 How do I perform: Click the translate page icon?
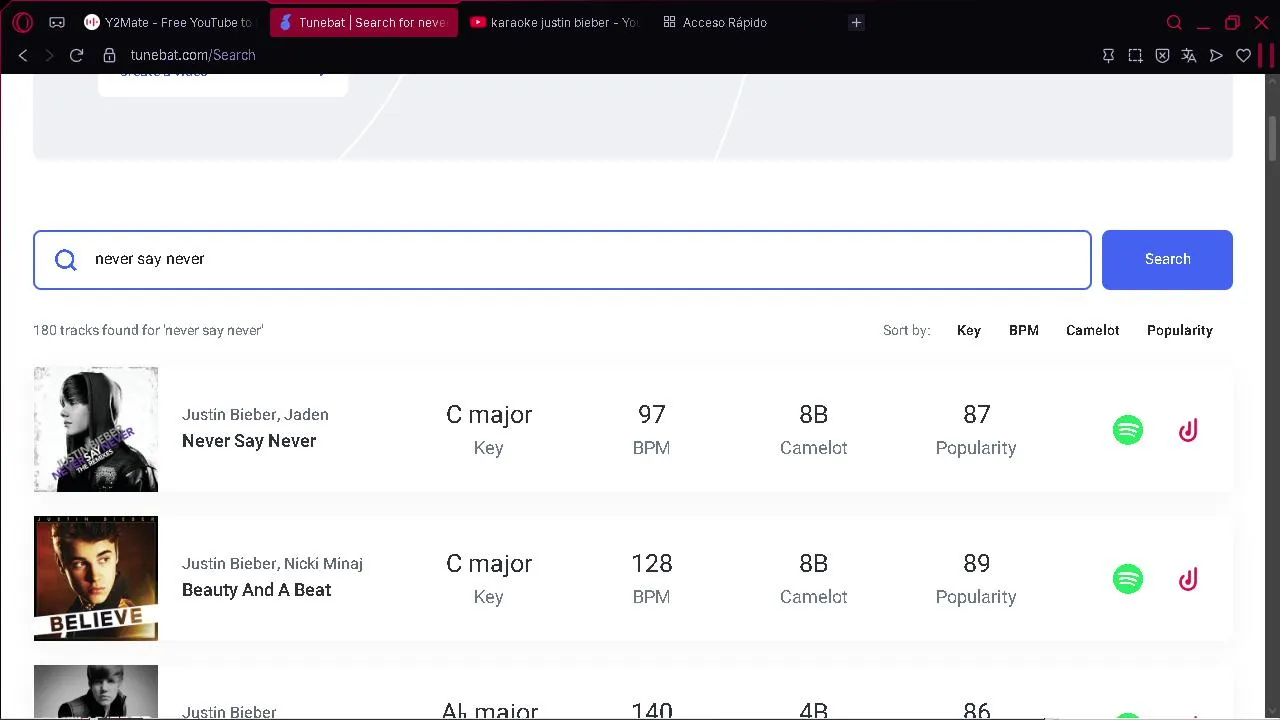[x=1189, y=56]
